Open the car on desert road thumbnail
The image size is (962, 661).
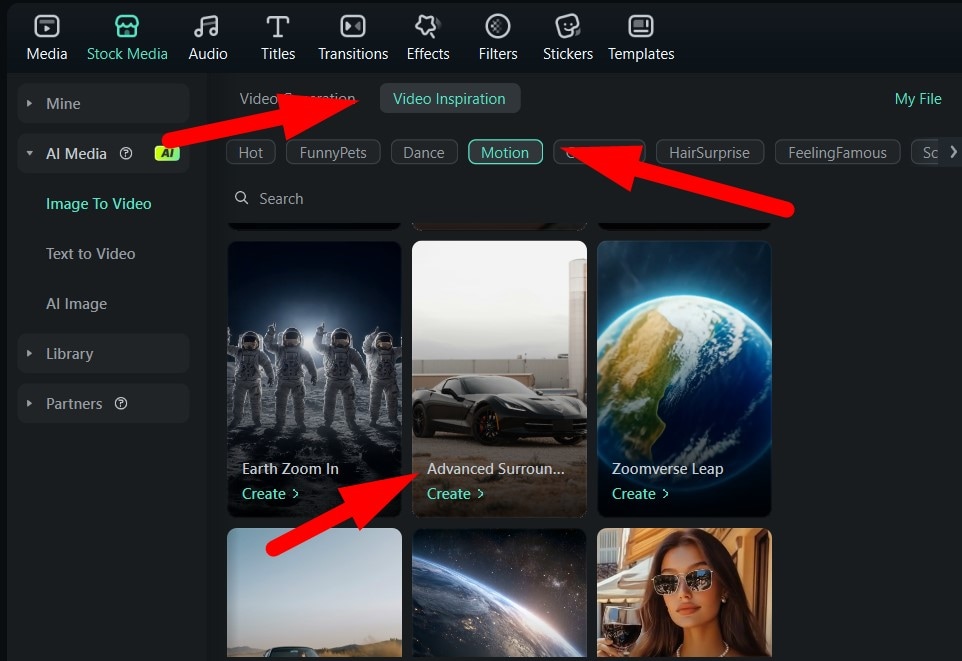[314, 592]
